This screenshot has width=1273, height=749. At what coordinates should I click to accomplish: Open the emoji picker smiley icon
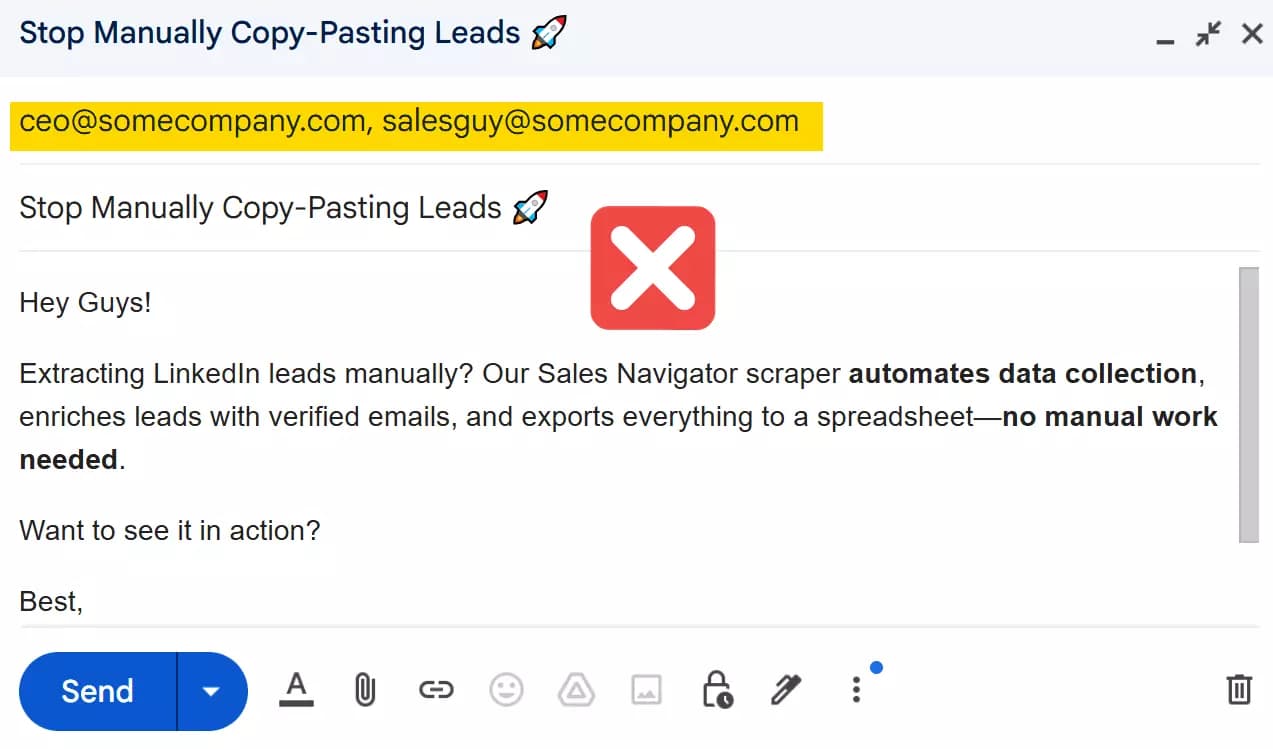click(x=506, y=690)
